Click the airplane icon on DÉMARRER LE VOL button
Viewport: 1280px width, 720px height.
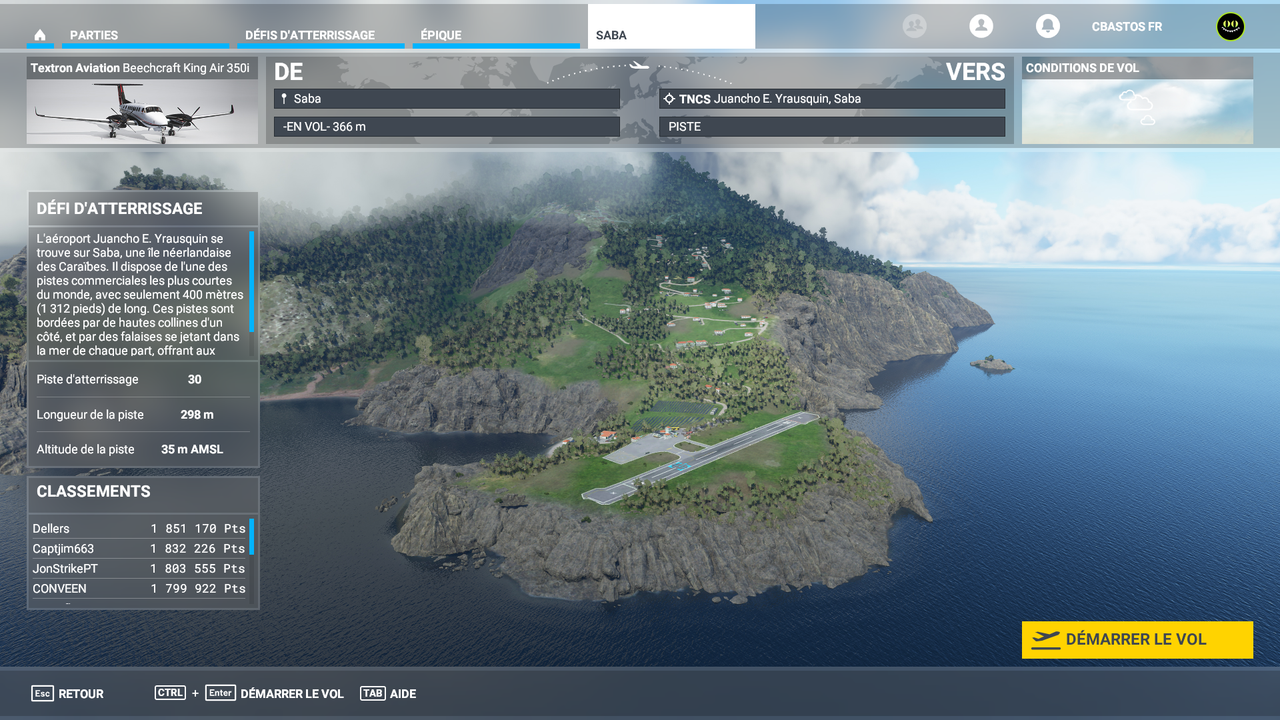click(x=1047, y=639)
